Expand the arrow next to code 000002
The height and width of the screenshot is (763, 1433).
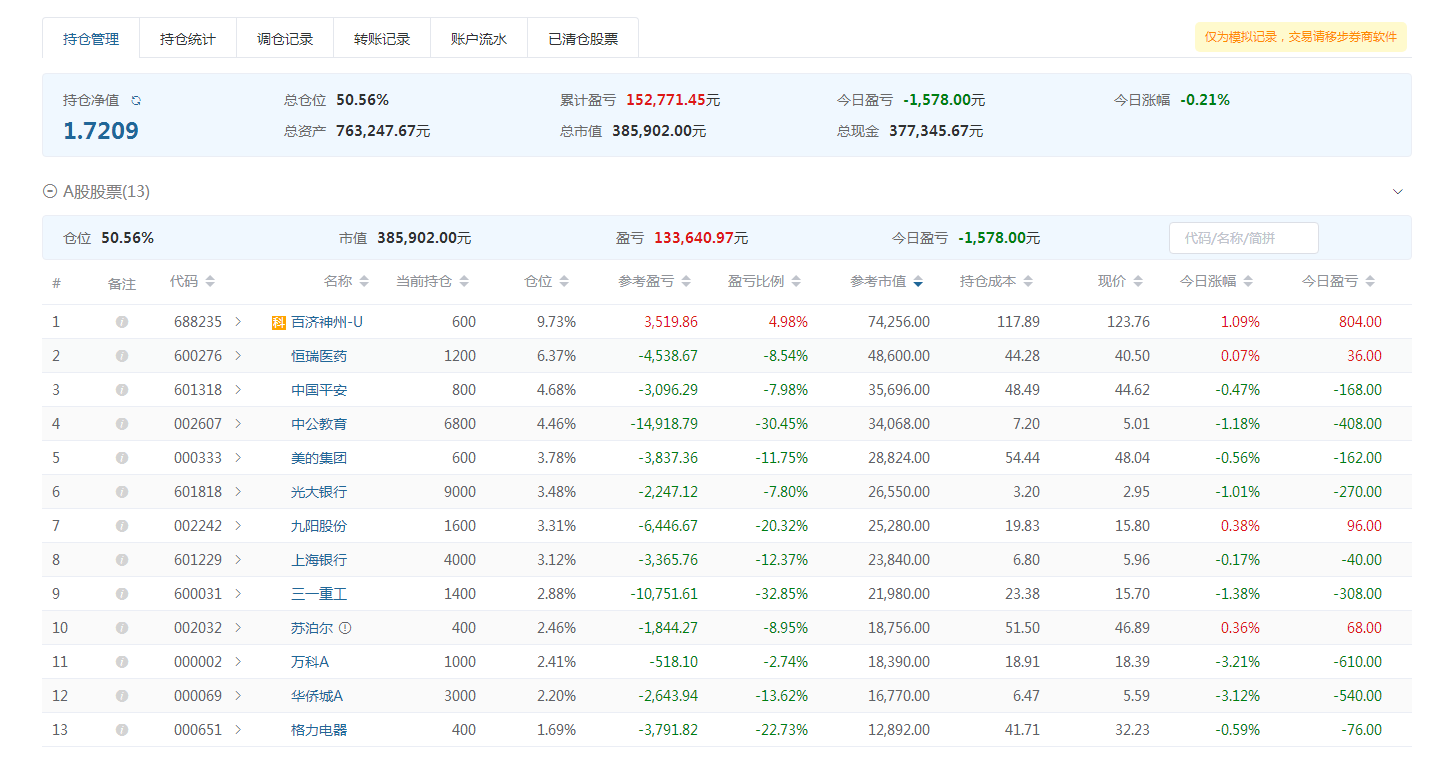tap(238, 662)
